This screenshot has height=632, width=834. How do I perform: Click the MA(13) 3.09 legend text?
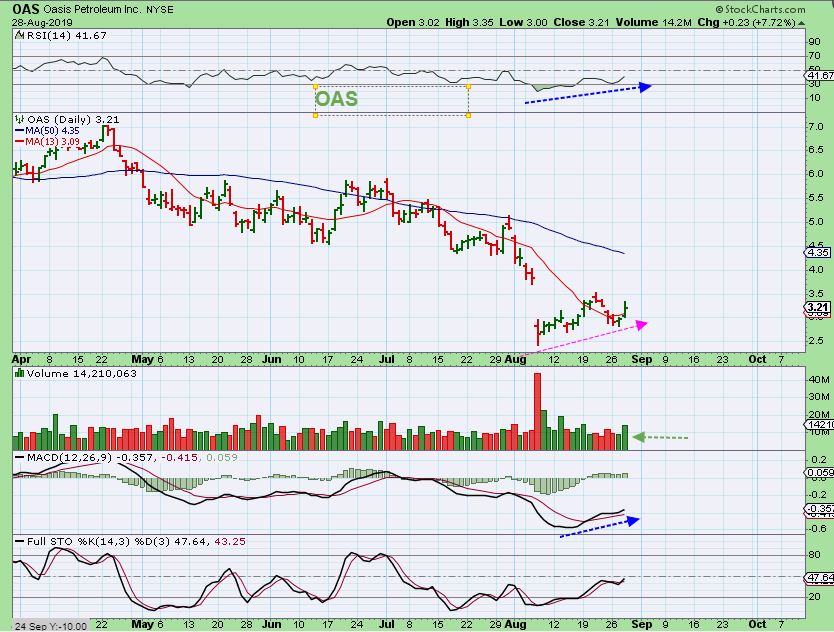52,142
